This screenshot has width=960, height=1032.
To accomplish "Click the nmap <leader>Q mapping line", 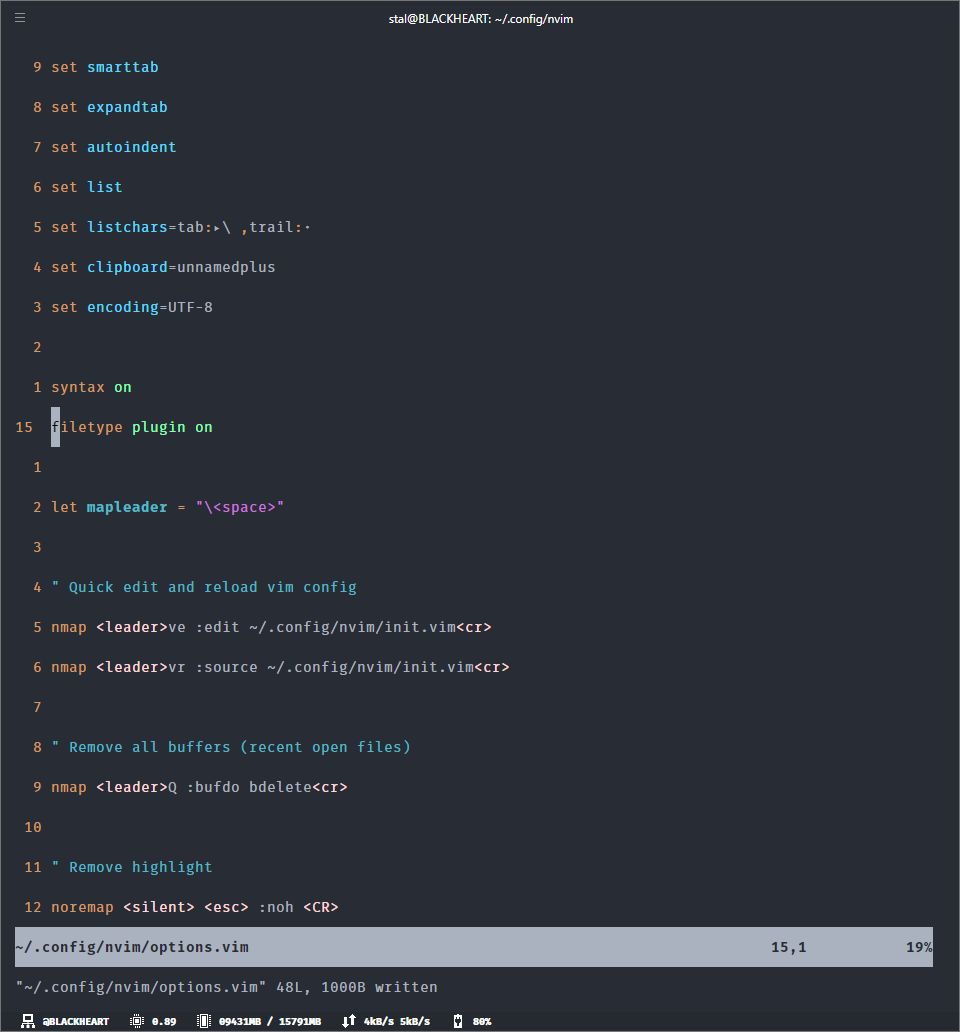I will (199, 787).
